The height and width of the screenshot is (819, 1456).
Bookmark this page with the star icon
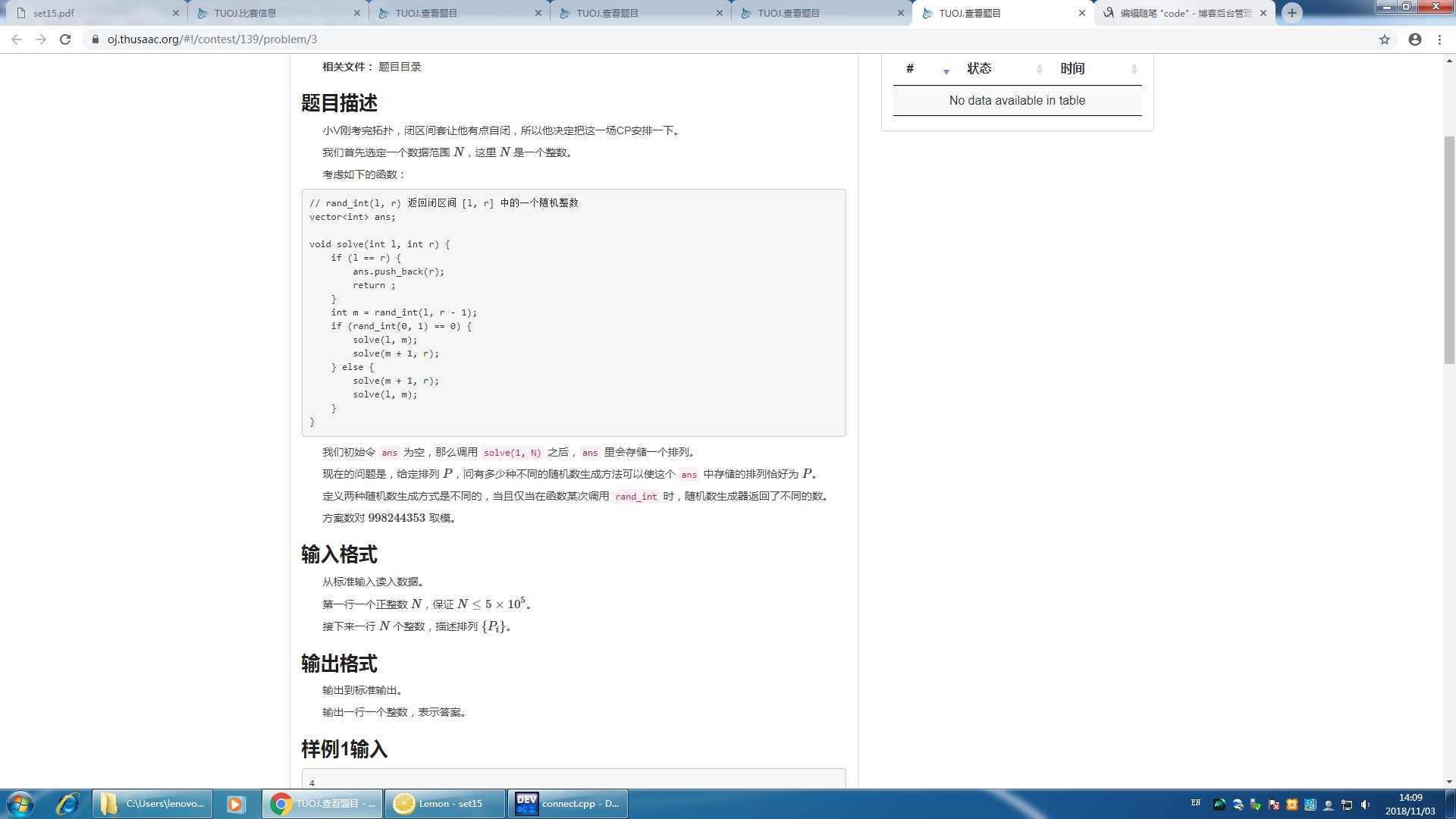click(1385, 39)
